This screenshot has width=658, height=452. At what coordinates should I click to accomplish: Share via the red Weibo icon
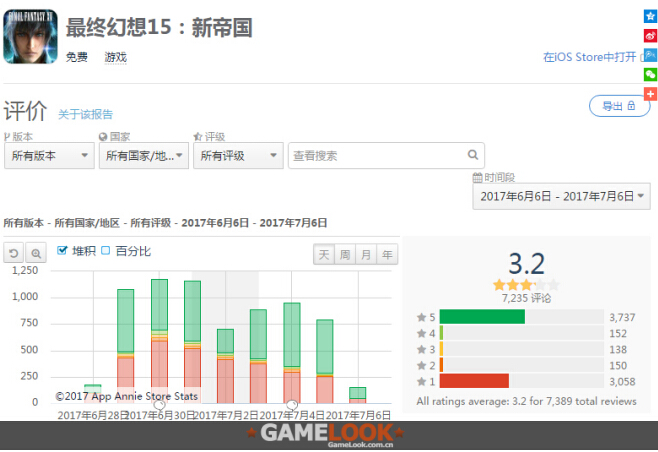650,36
